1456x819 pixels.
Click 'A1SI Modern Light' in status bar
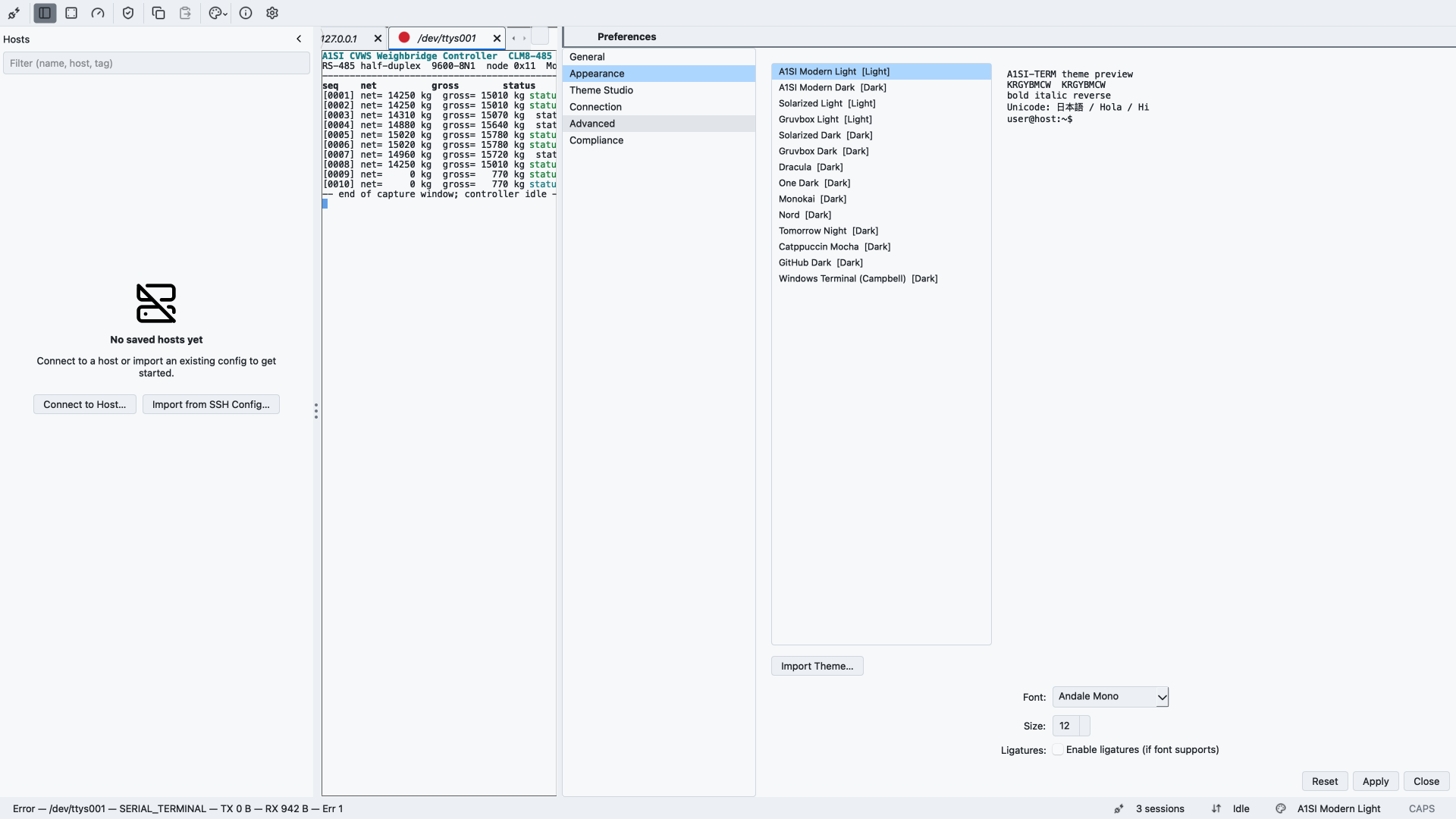point(1338,808)
